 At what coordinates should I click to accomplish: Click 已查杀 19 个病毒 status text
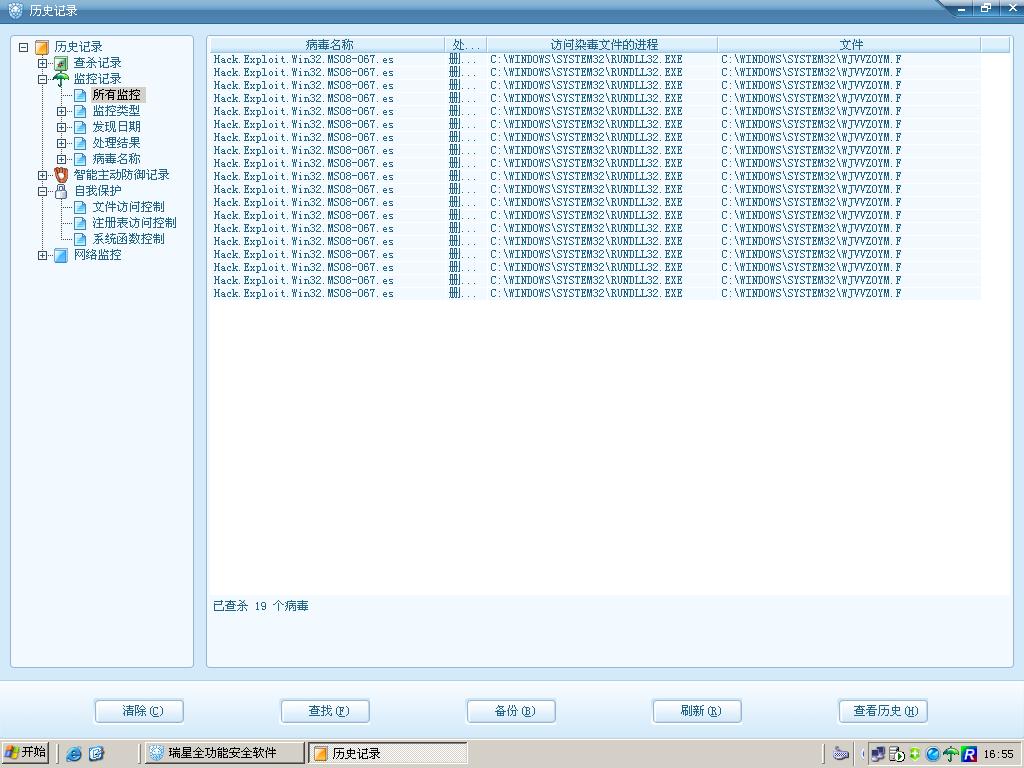tap(261, 606)
